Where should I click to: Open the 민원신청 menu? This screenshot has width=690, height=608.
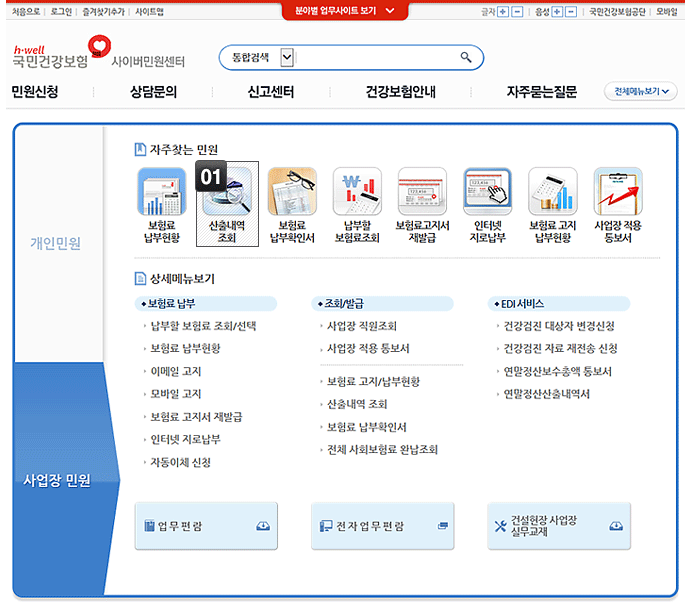[35, 92]
